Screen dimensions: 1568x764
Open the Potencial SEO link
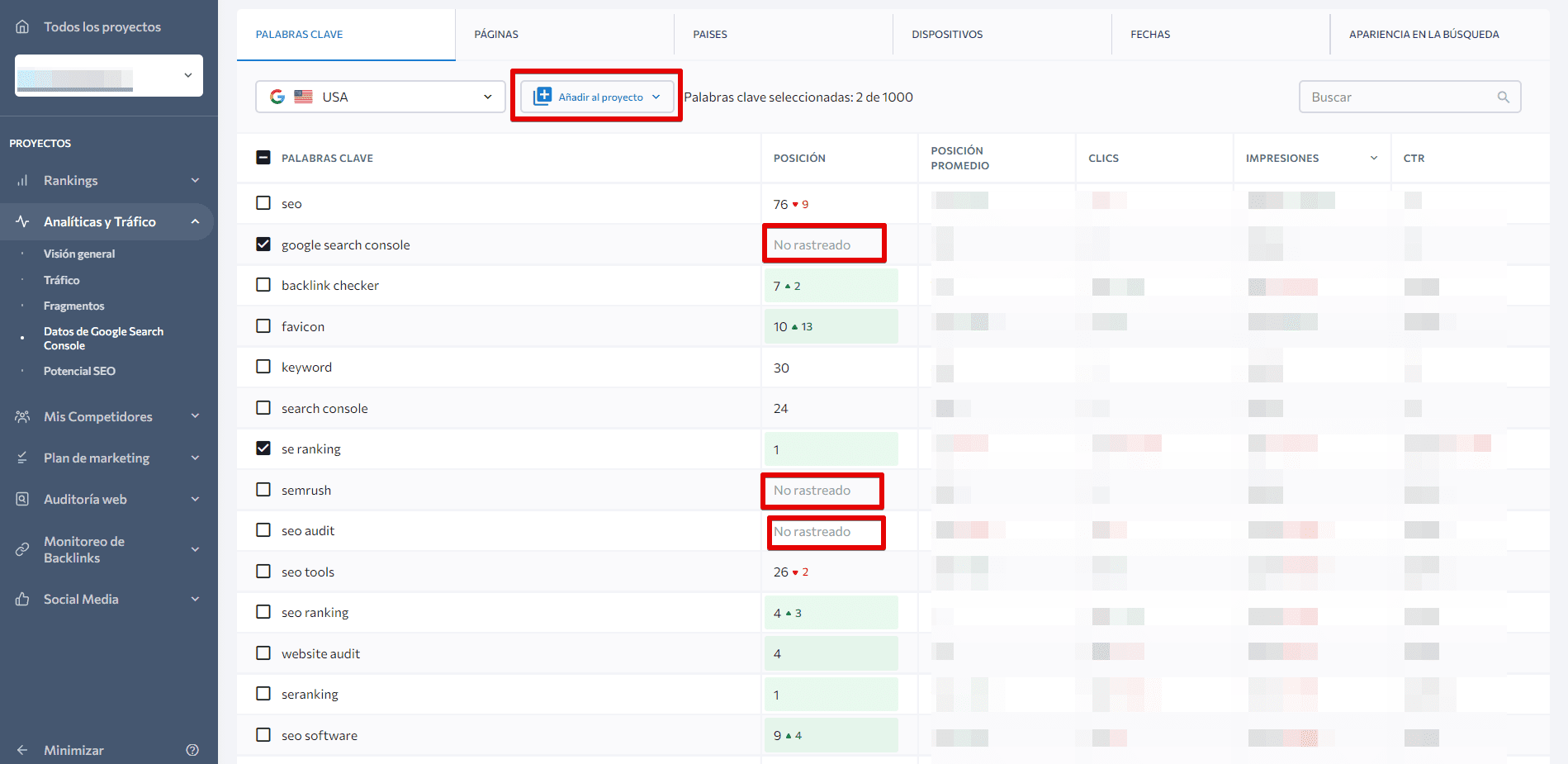79,371
